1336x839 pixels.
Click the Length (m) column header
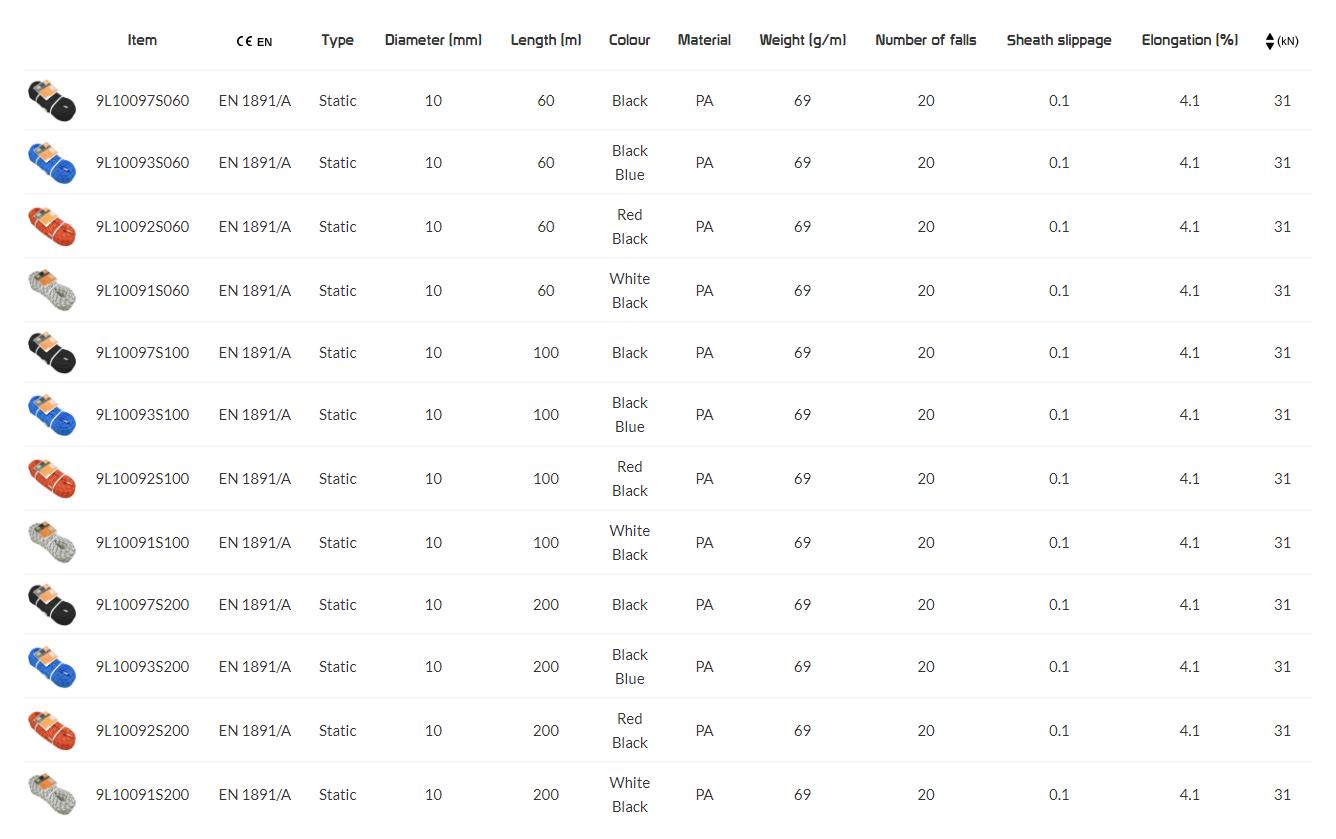545,40
